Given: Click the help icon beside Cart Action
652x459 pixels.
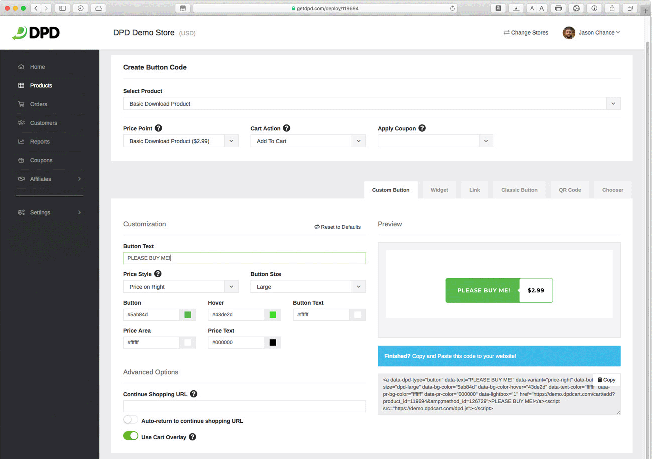Looking at the screenshot, I should pos(289,129).
